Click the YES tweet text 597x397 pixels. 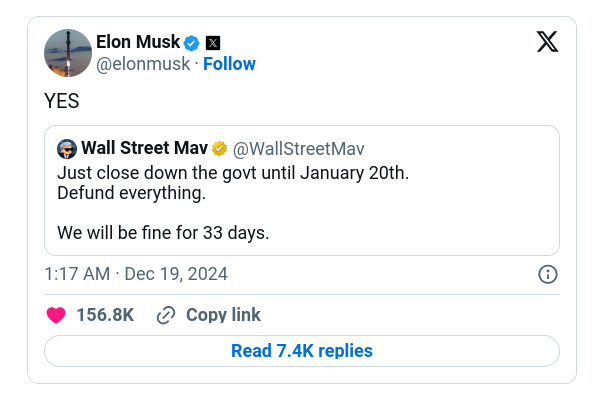tap(62, 101)
